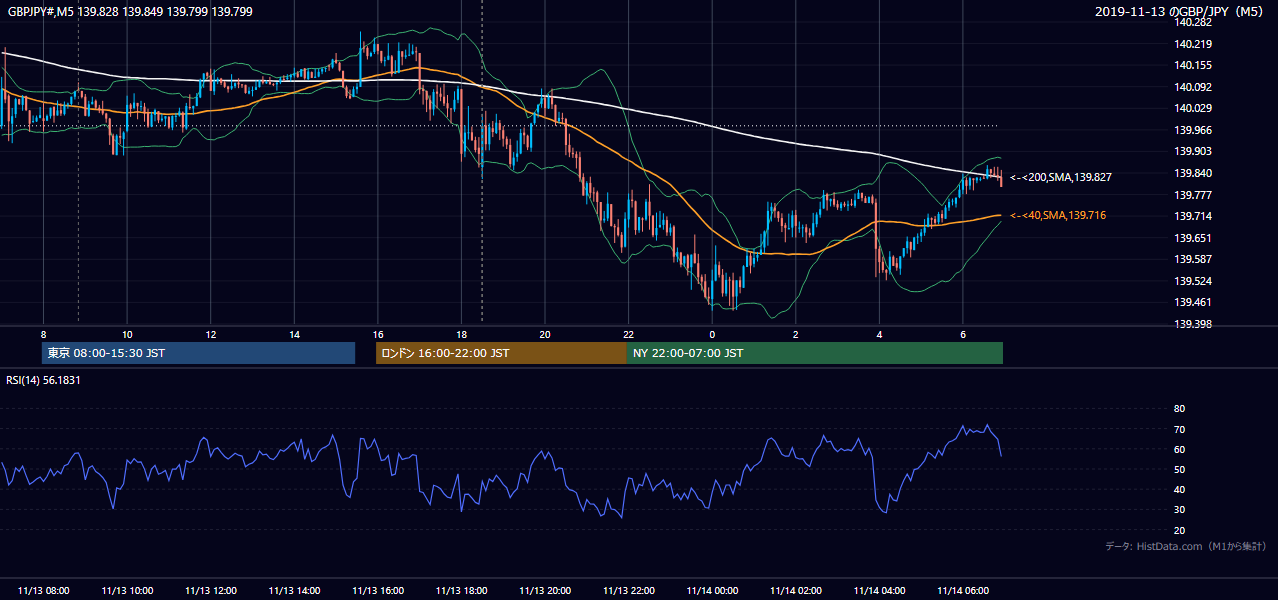Click the RSI 30 level label
This screenshot has width=1278, height=600.
[1179, 510]
